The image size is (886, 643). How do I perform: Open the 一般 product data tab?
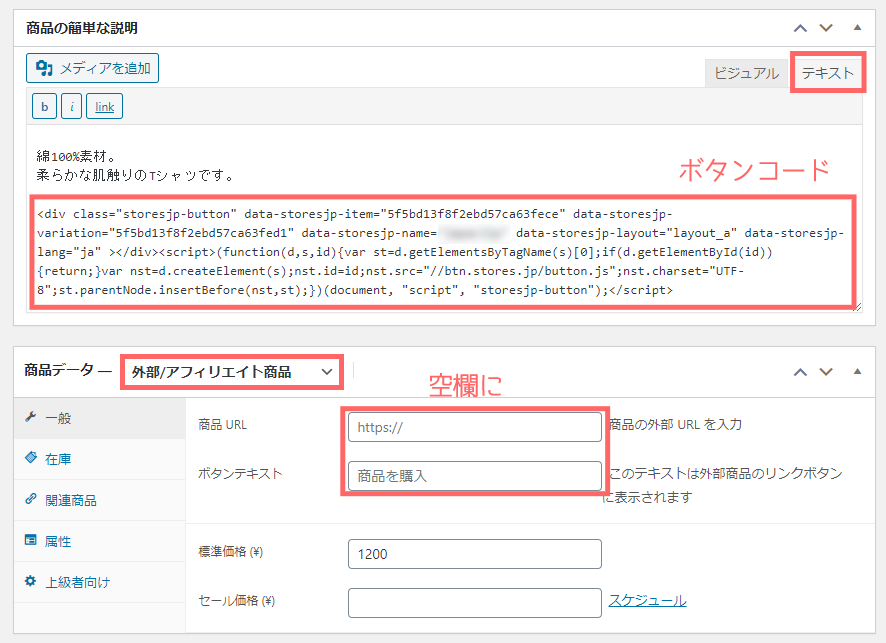pyautogui.click(x=100, y=419)
